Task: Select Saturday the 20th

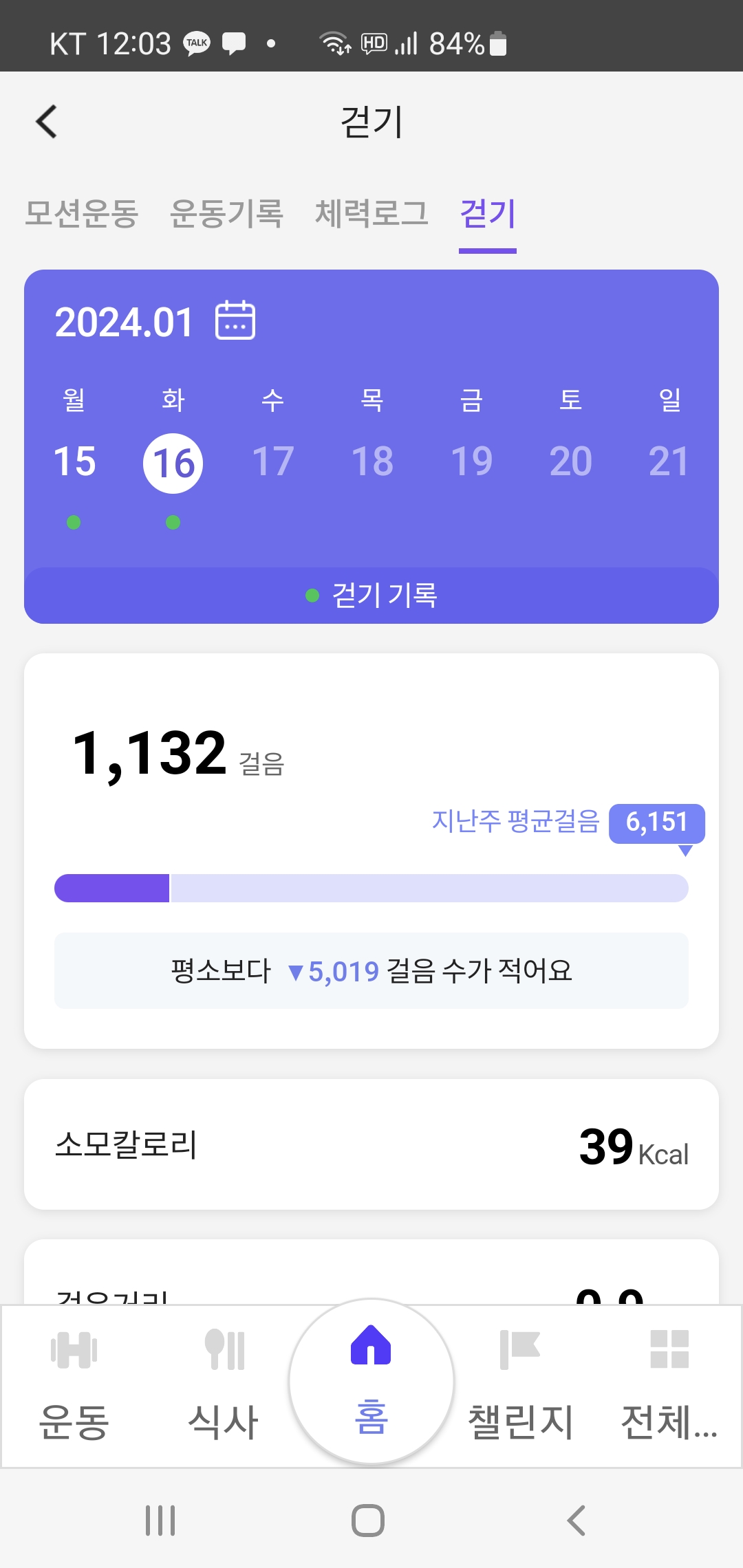Action: pyautogui.click(x=570, y=461)
